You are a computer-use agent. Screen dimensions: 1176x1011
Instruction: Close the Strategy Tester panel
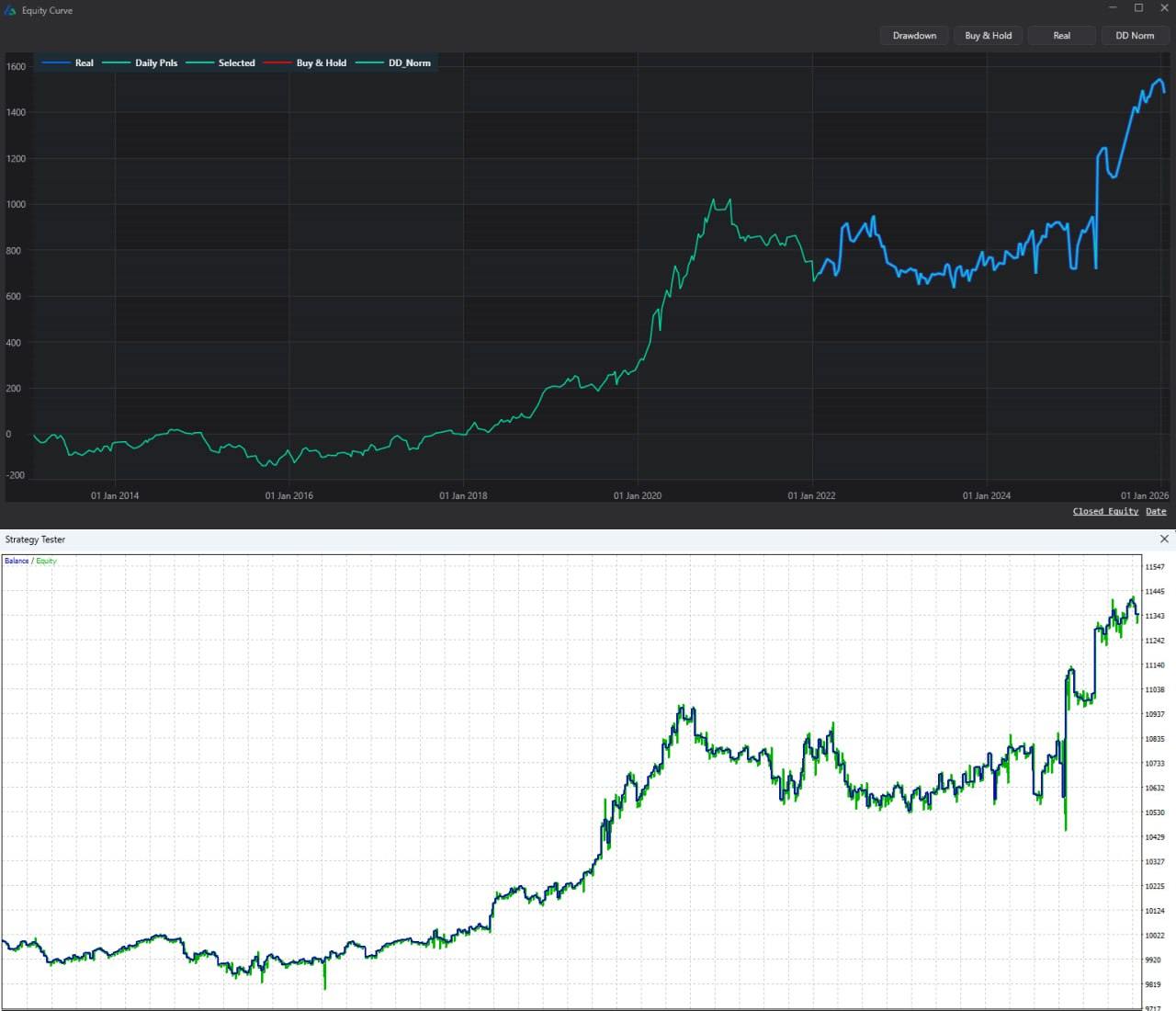point(1164,539)
